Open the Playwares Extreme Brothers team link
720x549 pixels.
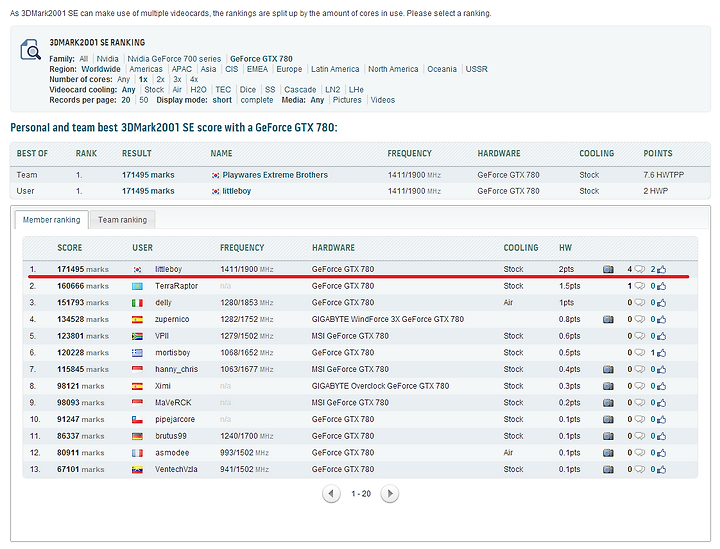point(275,175)
